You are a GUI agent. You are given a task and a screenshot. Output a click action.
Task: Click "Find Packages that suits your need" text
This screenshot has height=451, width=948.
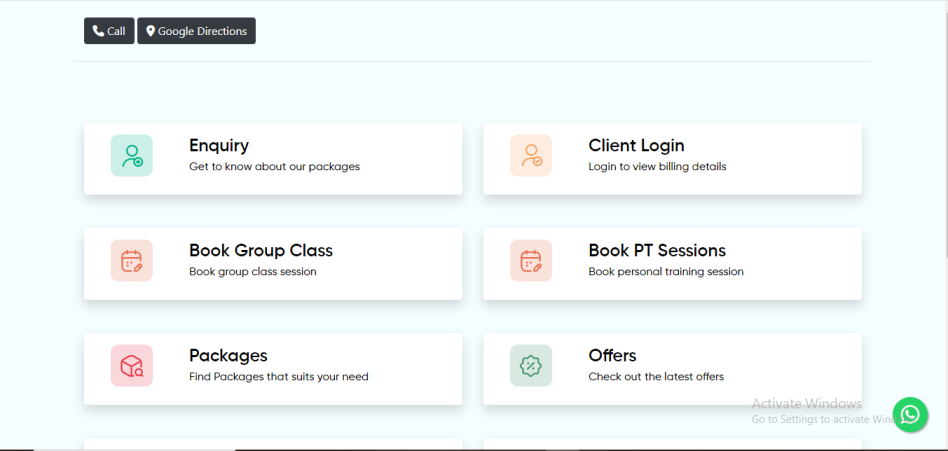click(279, 377)
